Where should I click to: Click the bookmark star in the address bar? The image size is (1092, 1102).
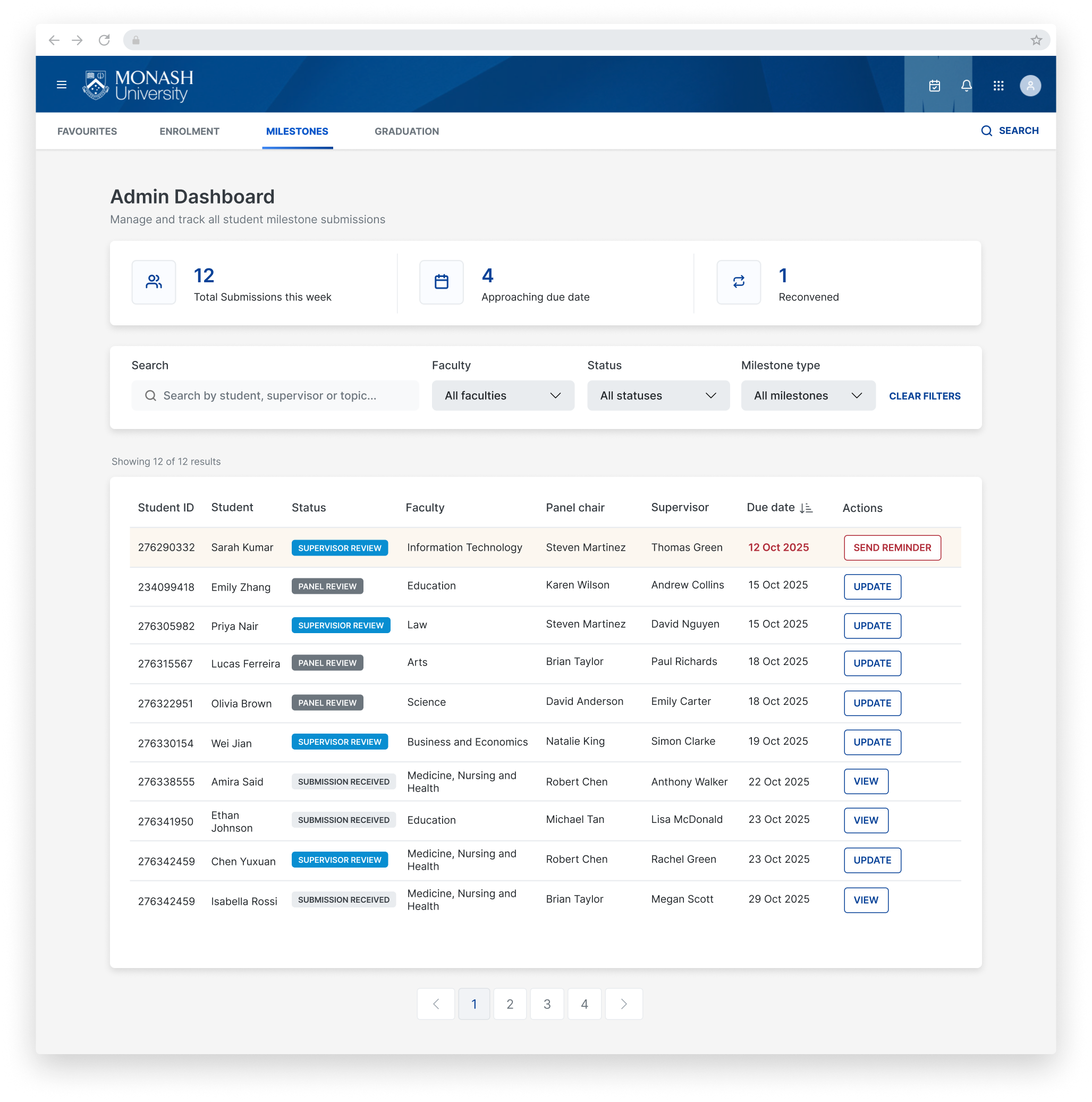tap(1036, 40)
